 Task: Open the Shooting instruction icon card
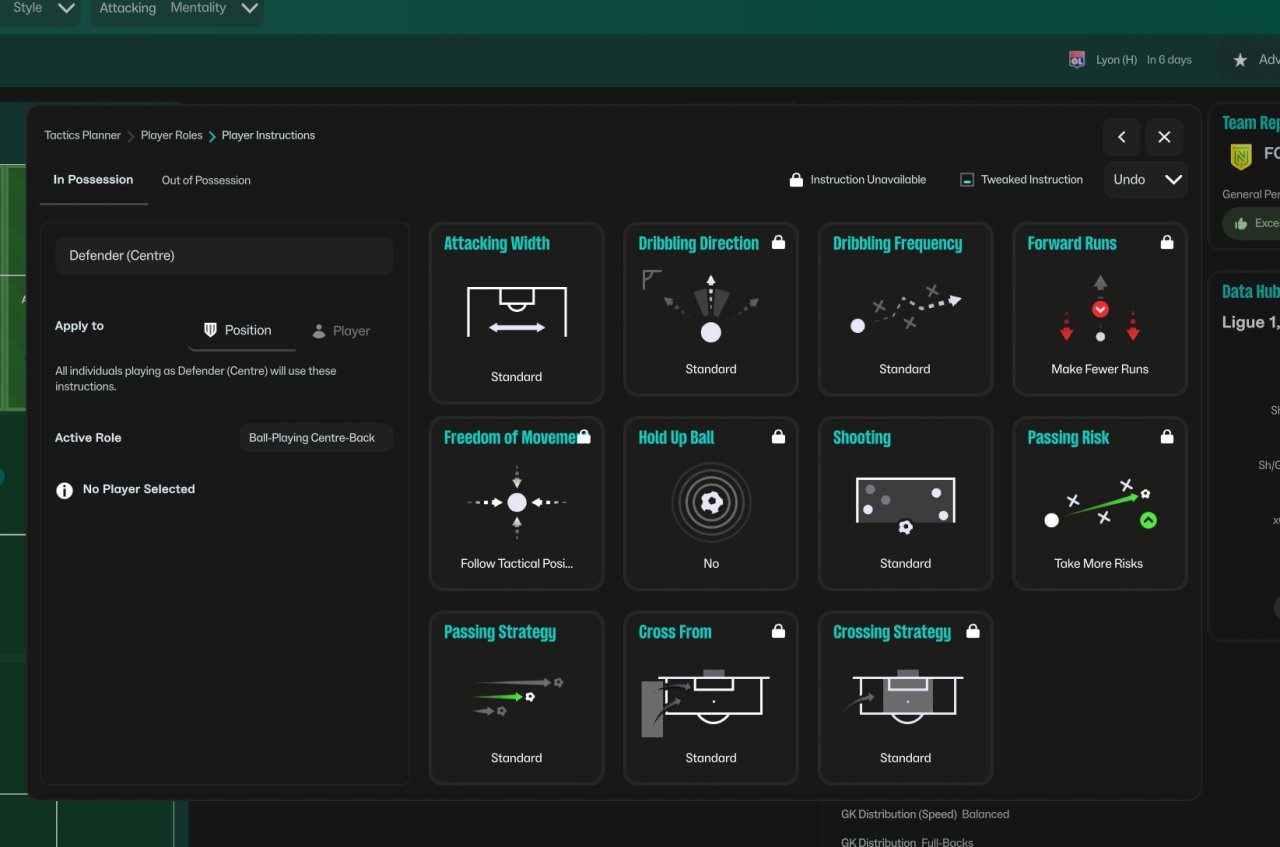click(x=905, y=503)
